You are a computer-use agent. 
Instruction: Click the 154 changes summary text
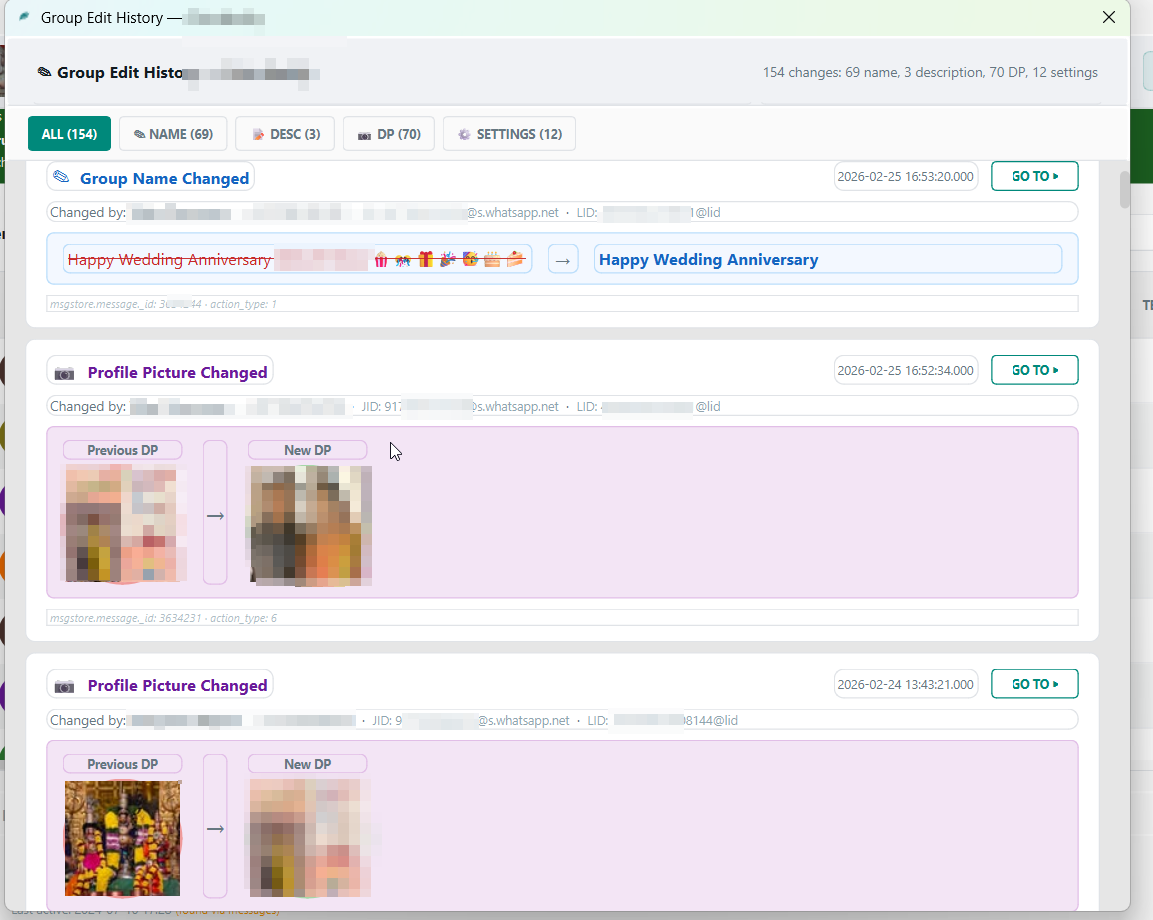click(929, 72)
